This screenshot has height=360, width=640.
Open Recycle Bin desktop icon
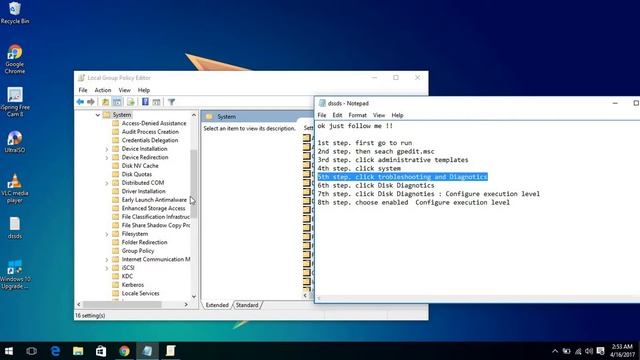point(15,13)
